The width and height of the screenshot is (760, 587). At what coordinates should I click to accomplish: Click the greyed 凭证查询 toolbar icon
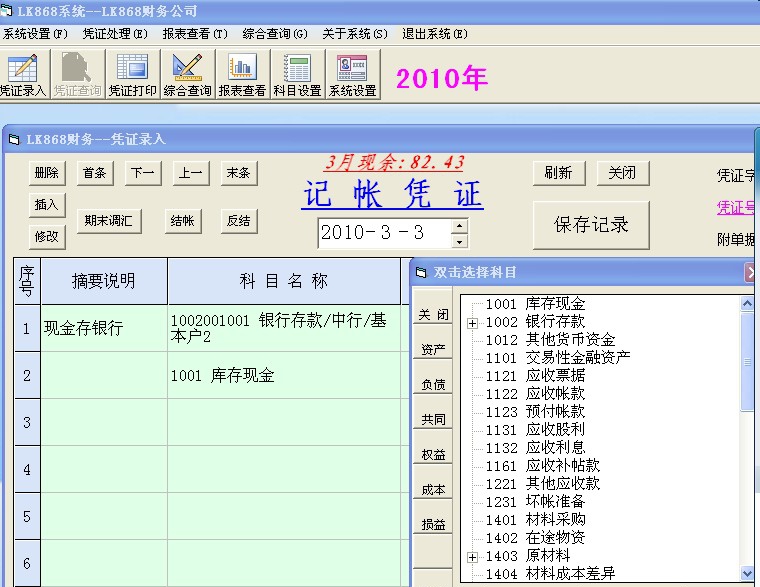[78, 75]
